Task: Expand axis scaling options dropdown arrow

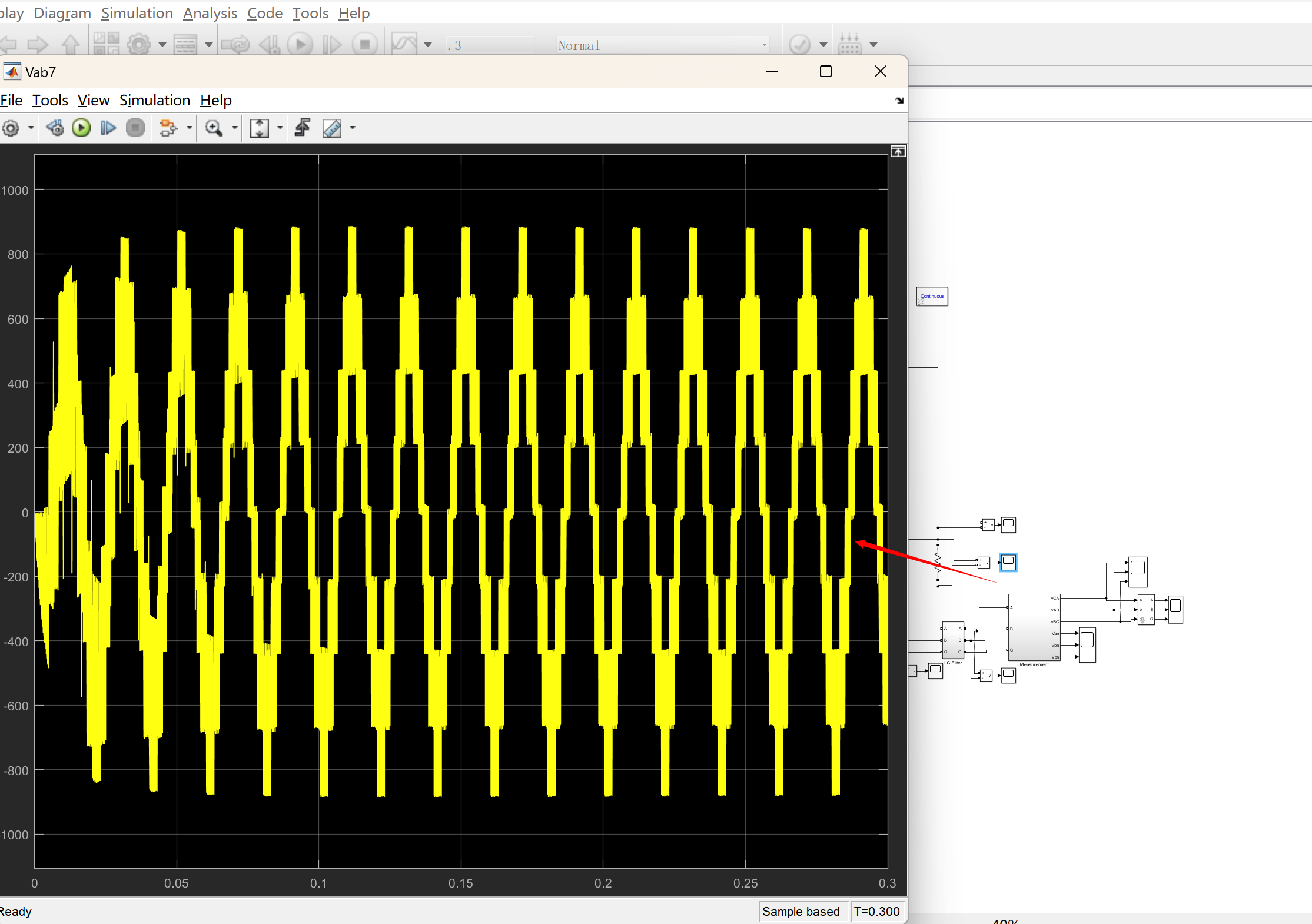Action: 280,128
